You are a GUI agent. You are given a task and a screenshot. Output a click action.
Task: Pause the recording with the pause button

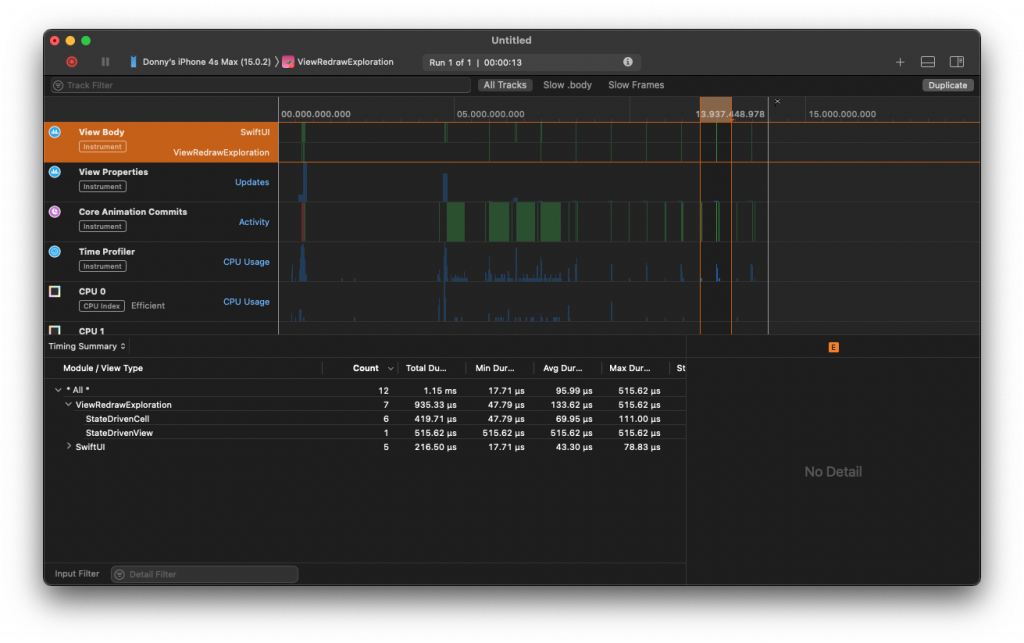(x=105, y=62)
